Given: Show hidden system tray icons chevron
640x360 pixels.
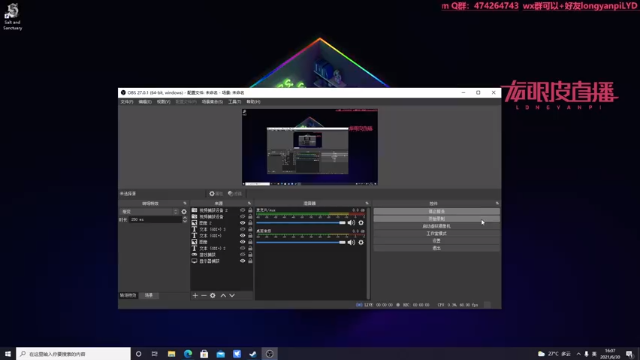Looking at the screenshot, I should [578, 354].
